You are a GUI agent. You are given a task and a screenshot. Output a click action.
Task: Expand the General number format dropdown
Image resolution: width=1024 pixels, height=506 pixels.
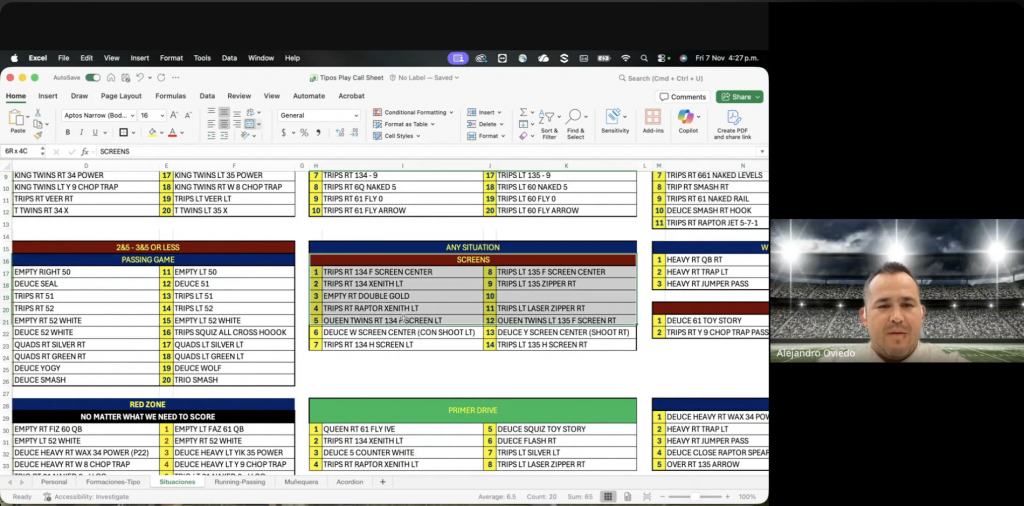click(x=319, y=115)
